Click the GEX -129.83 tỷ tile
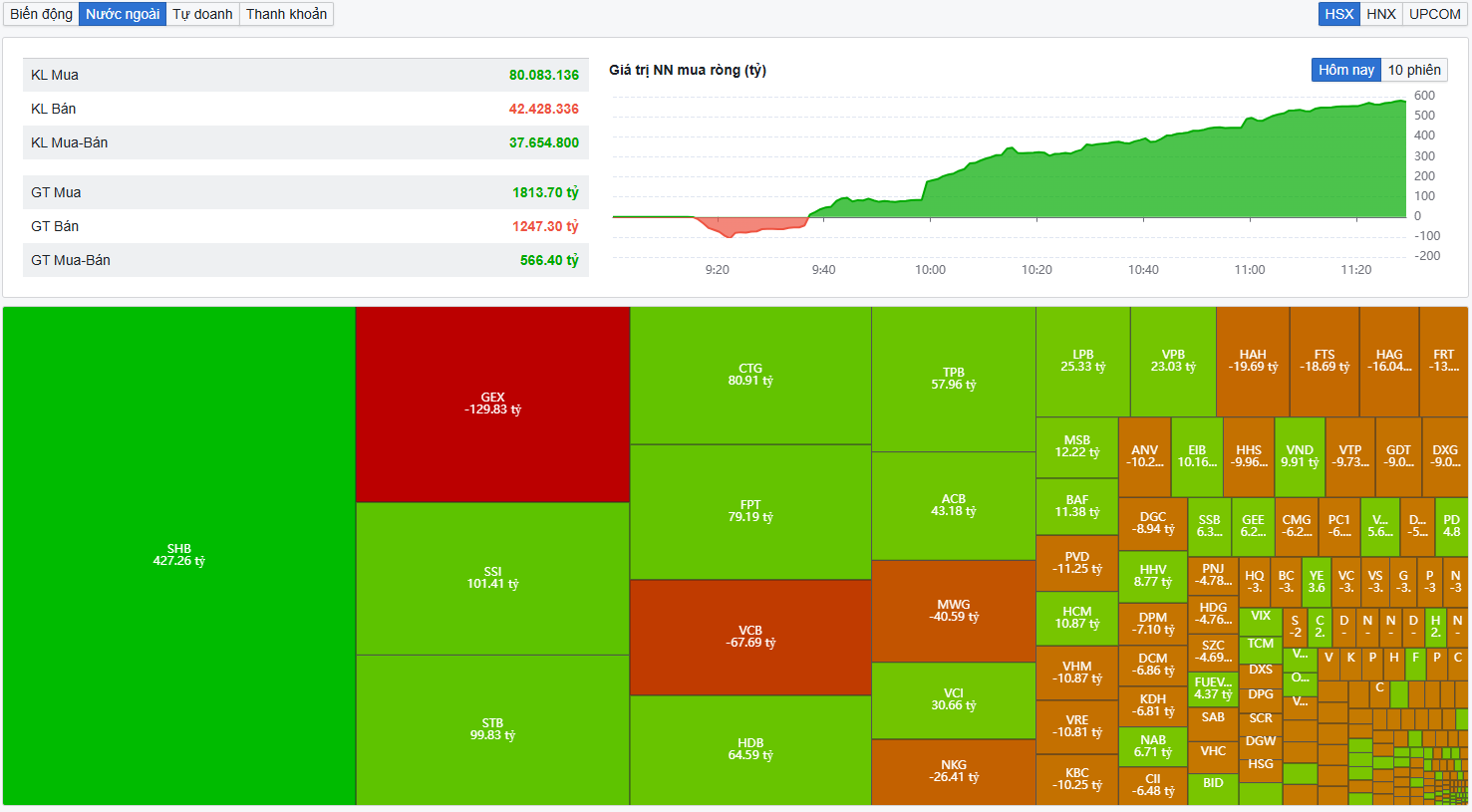 pyautogui.click(x=492, y=405)
